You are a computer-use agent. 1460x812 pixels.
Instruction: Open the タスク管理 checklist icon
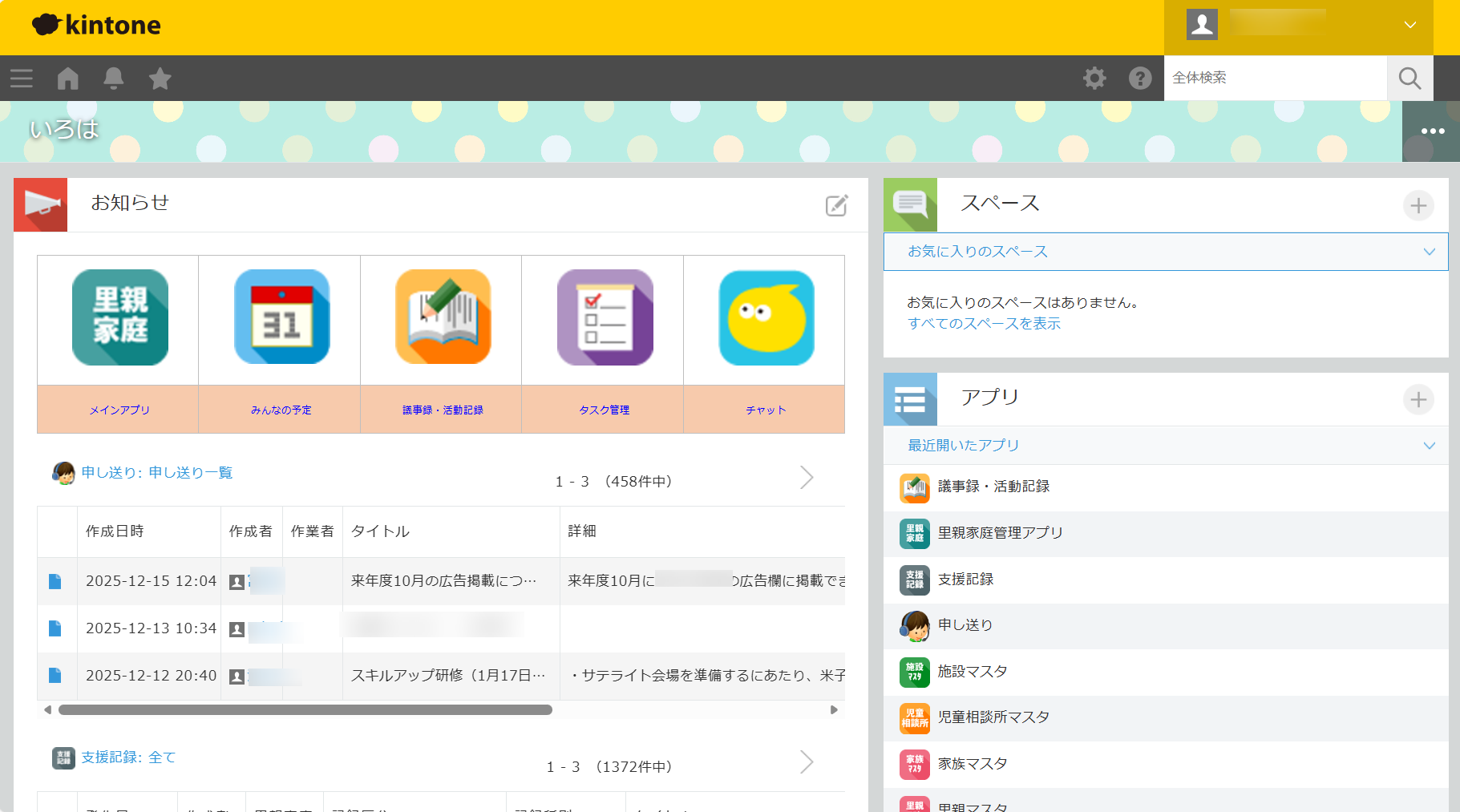[x=605, y=318]
